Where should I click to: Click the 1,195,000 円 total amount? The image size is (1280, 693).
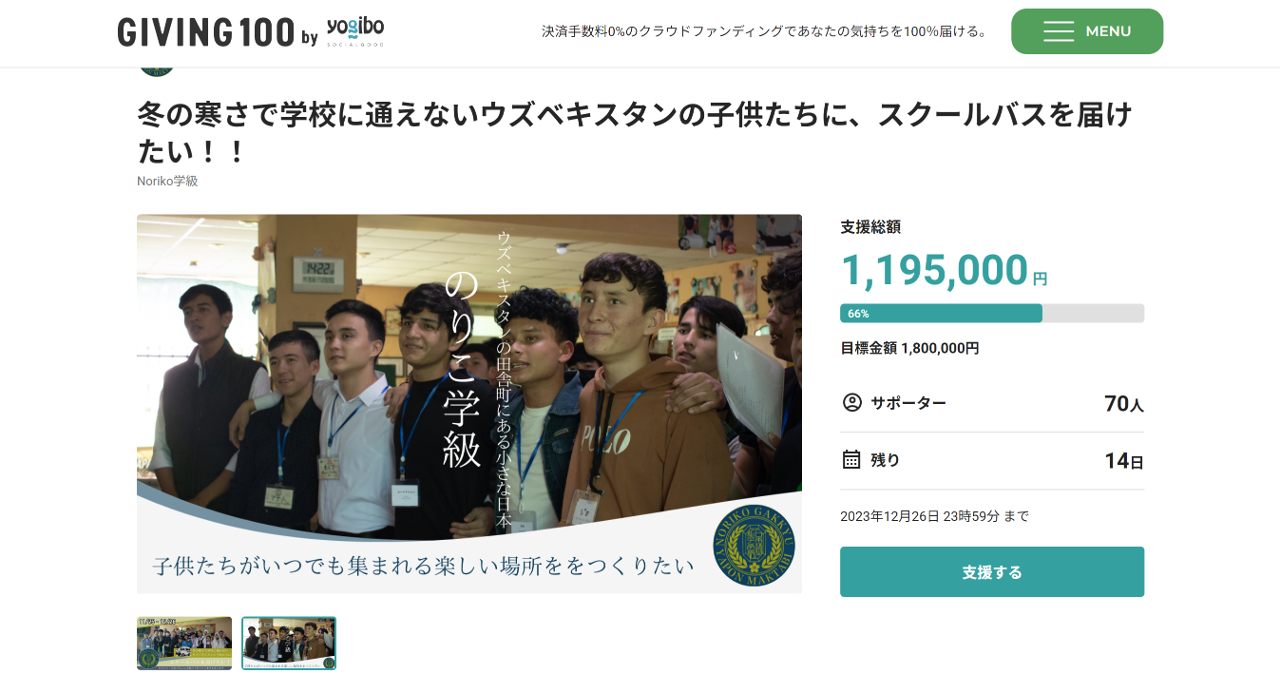click(x=944, y=269)
